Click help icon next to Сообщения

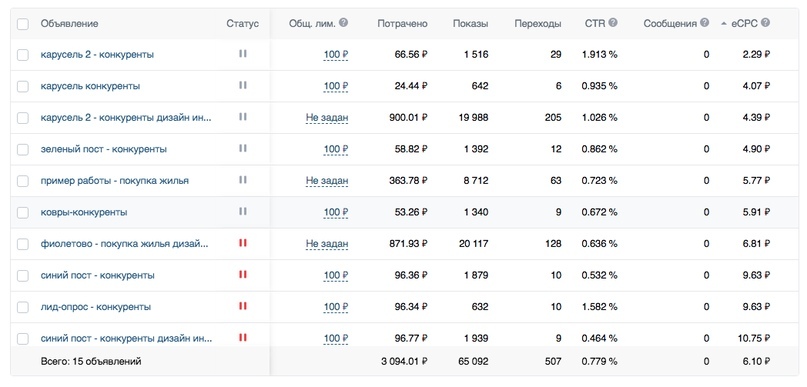705,23
